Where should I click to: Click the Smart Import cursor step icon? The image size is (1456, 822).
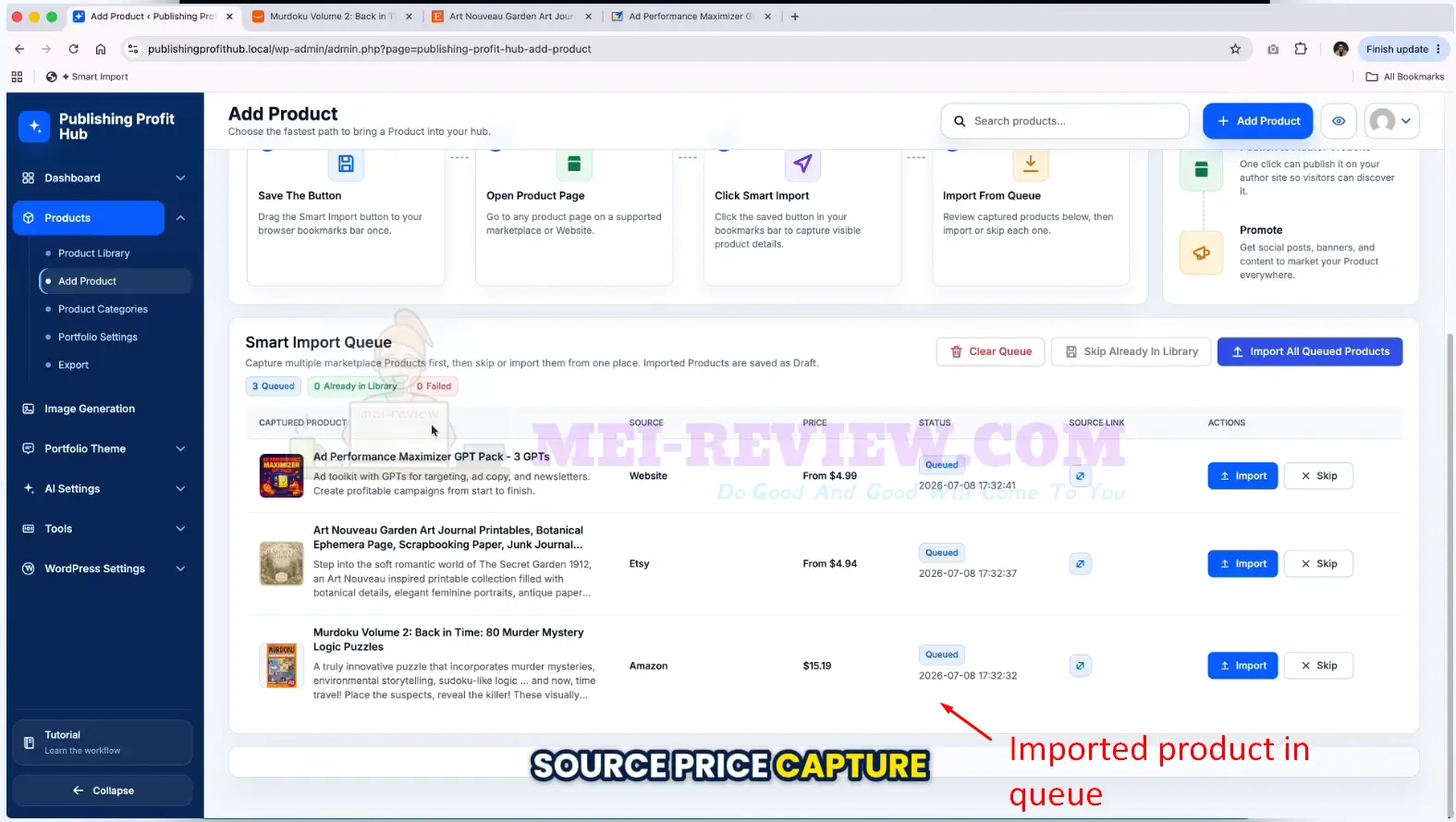(x=802, y=165)
